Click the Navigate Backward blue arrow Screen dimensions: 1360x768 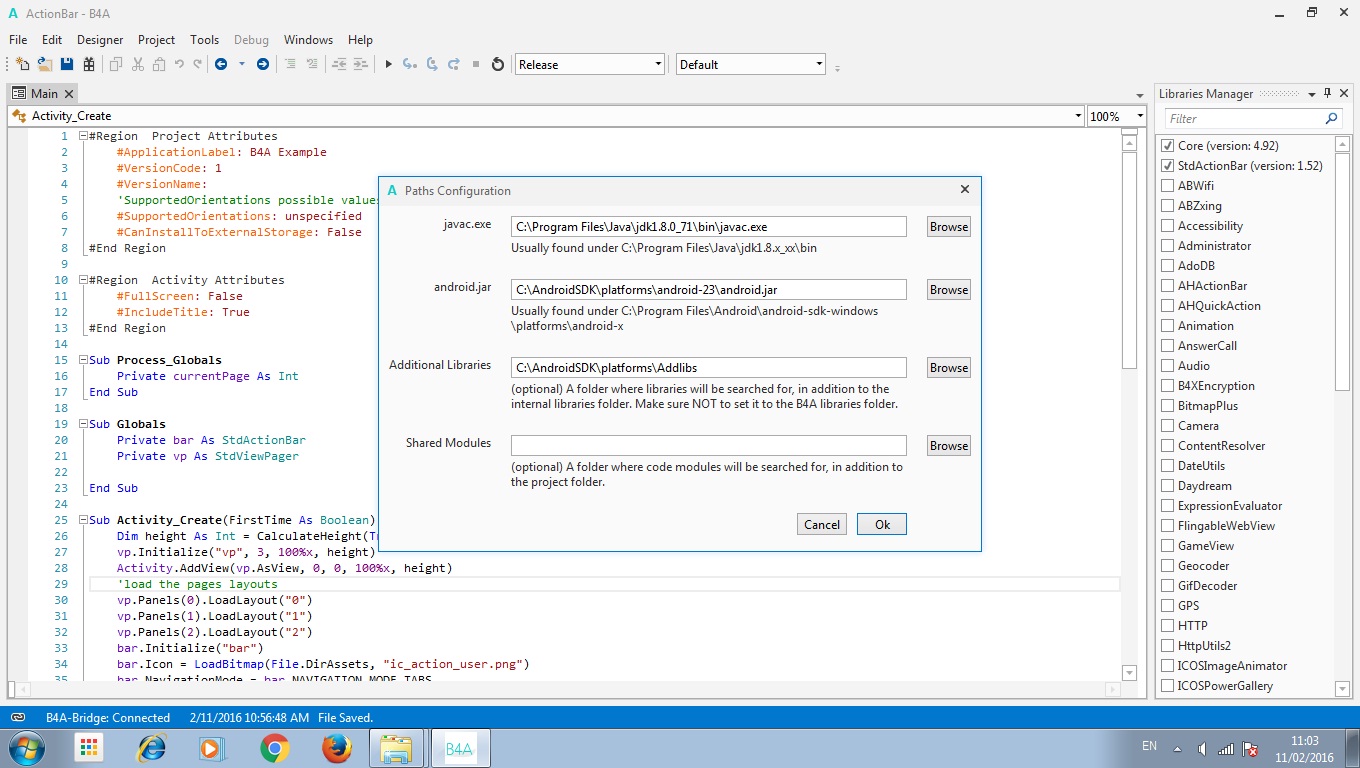tap(221, 64)
